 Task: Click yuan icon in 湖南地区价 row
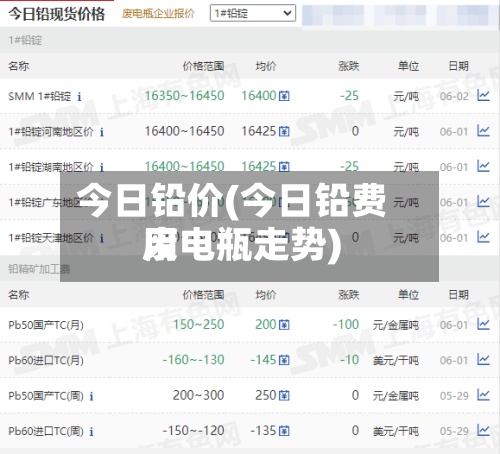point(284,166)
